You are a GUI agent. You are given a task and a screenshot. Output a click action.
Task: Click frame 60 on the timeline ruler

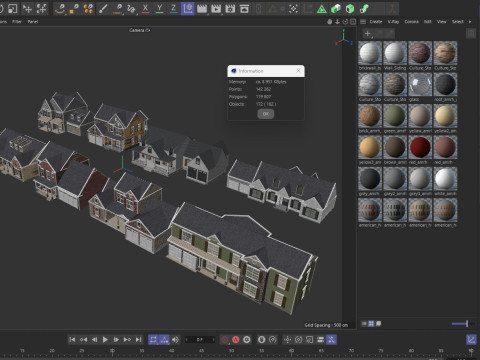[x=291, y=351]
